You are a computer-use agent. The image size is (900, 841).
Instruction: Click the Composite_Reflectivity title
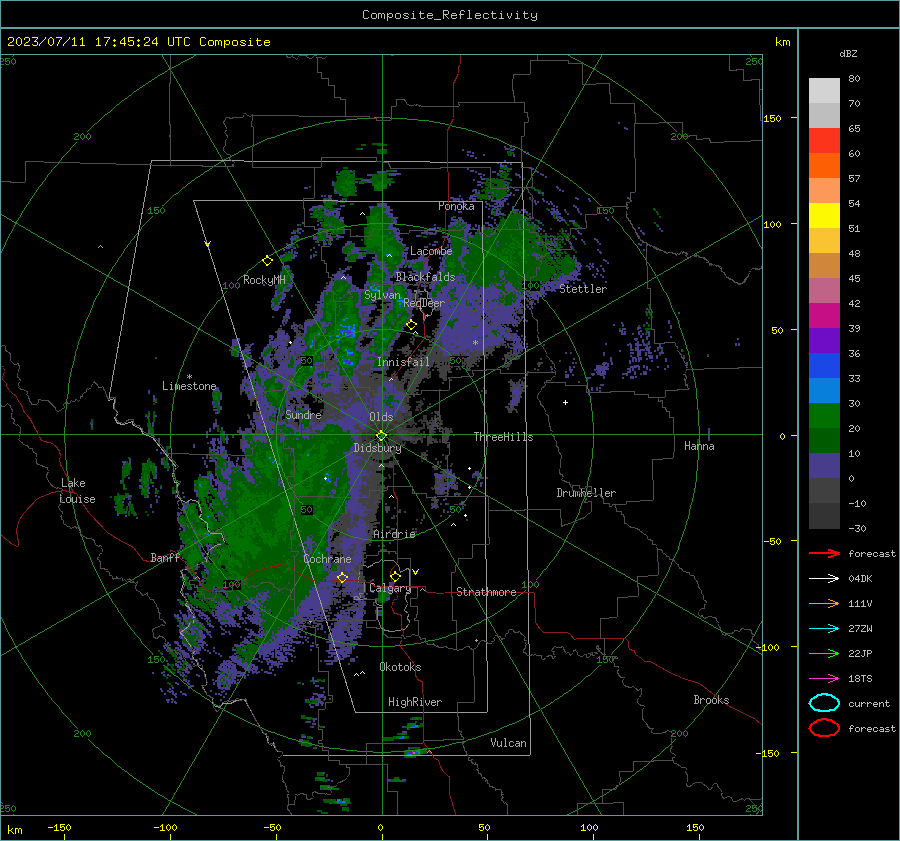pyautogui.click(x=450, y=15)
